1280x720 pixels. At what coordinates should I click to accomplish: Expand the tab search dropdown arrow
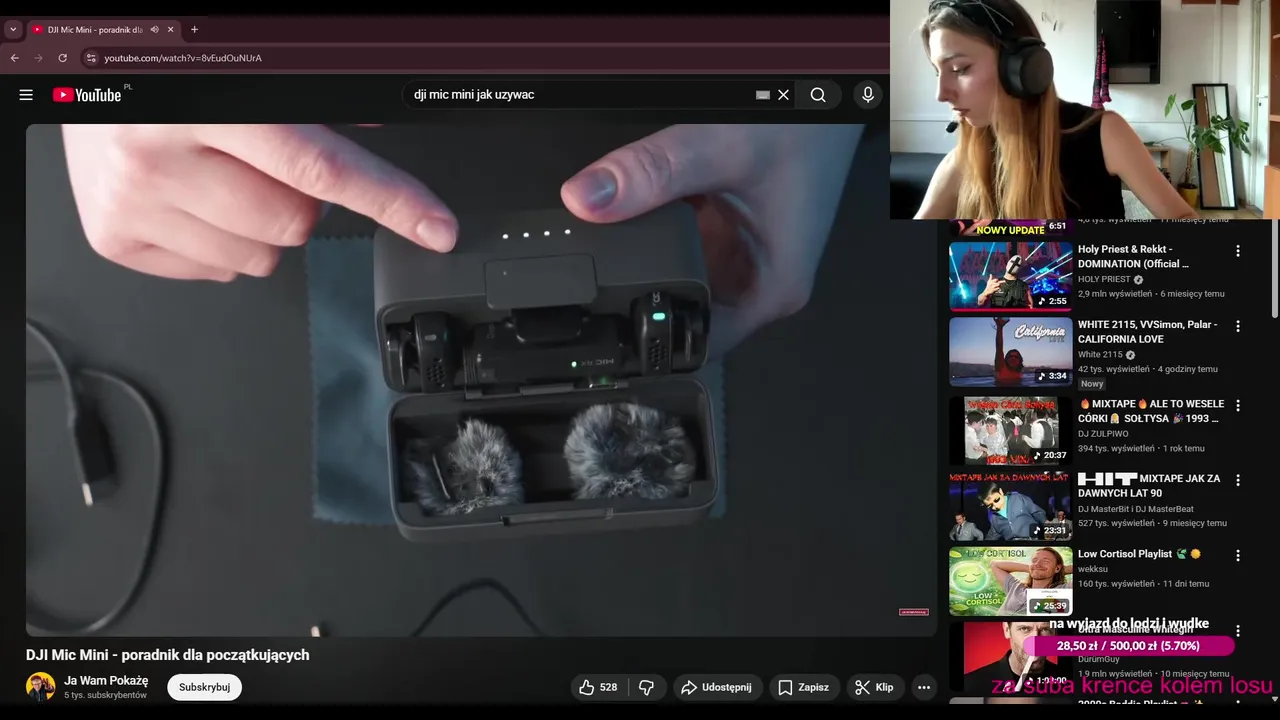pyautogui.click(x=13, y=30)
